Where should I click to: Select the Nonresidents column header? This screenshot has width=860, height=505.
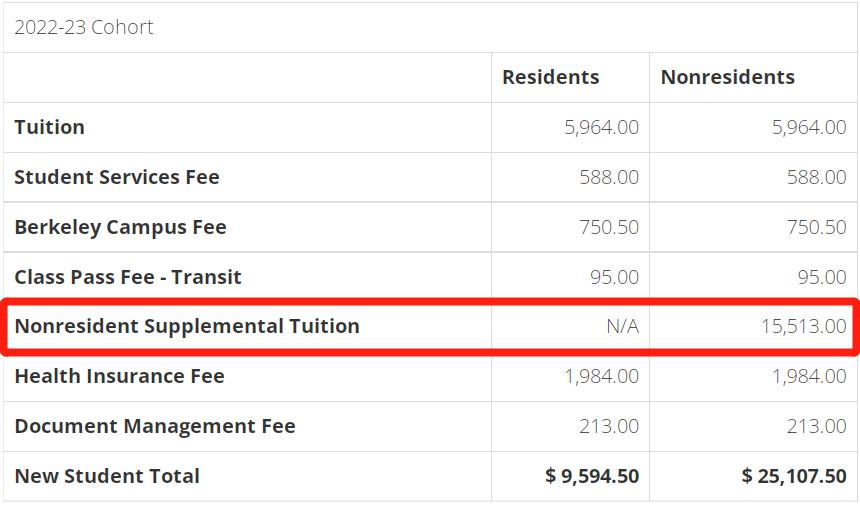point(727,77)
